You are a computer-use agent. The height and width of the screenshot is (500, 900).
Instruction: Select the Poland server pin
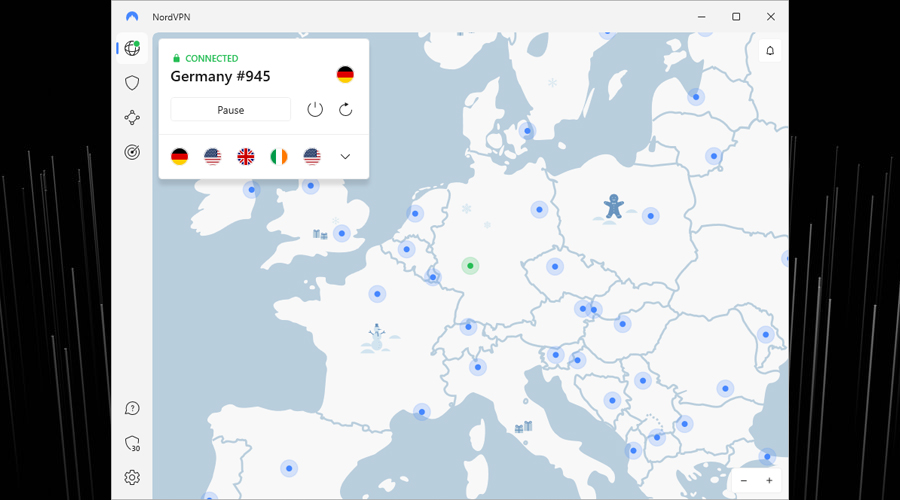[650, 216]
